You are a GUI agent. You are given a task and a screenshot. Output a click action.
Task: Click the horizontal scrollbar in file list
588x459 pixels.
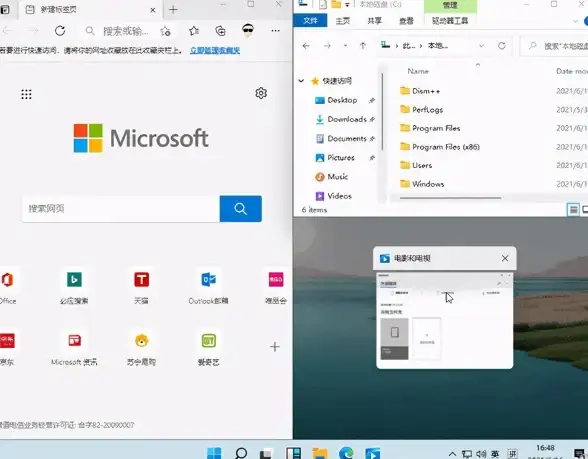point(450,198)
